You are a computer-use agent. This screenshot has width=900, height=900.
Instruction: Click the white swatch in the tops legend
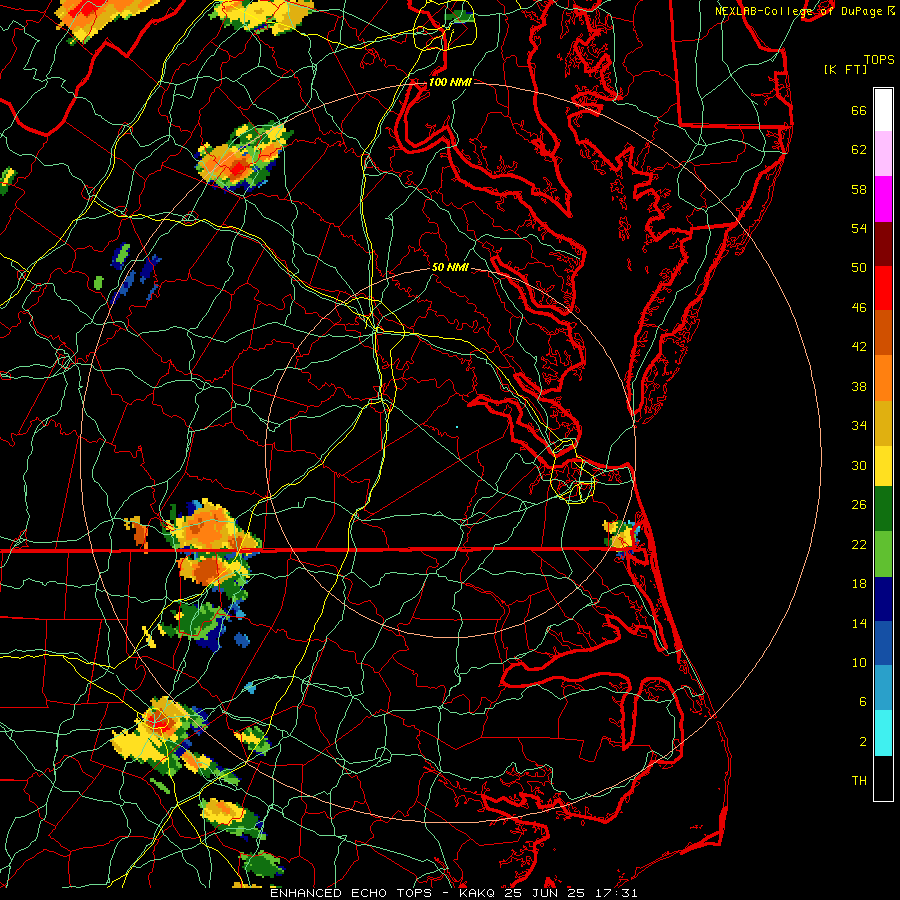point(883,110)
